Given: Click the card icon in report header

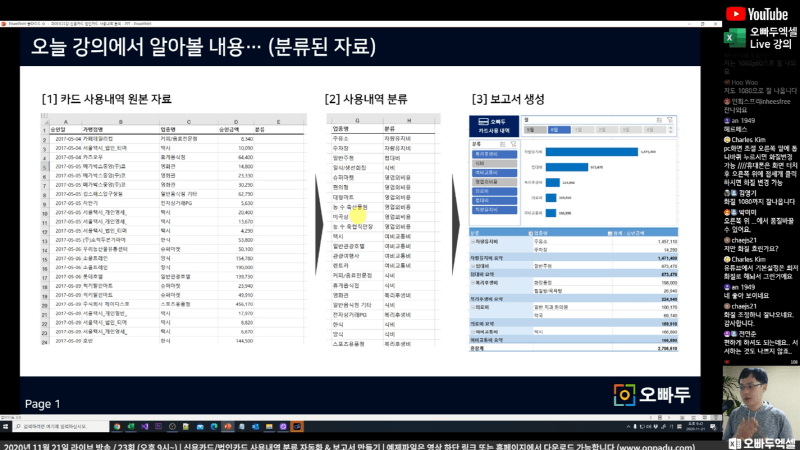Looking at the screenshot, I should pyautogui.click(x=478, y=121).
